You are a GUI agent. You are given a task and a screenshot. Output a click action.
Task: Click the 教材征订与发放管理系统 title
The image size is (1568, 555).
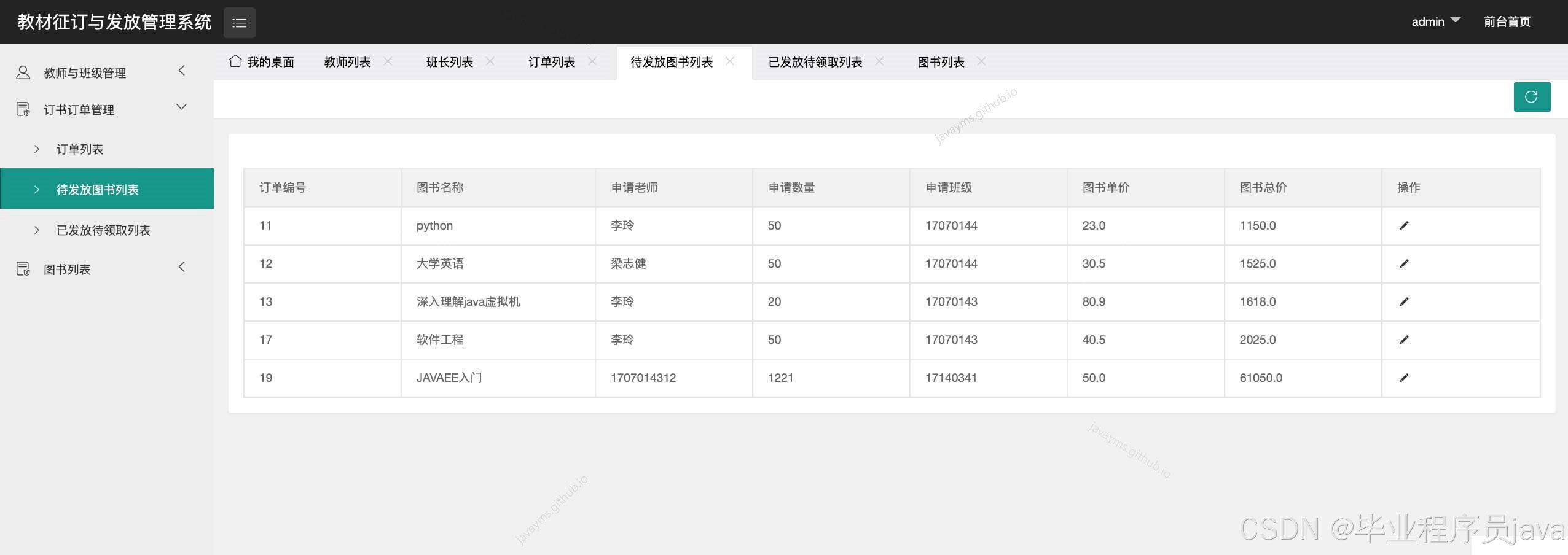[114, 22]
